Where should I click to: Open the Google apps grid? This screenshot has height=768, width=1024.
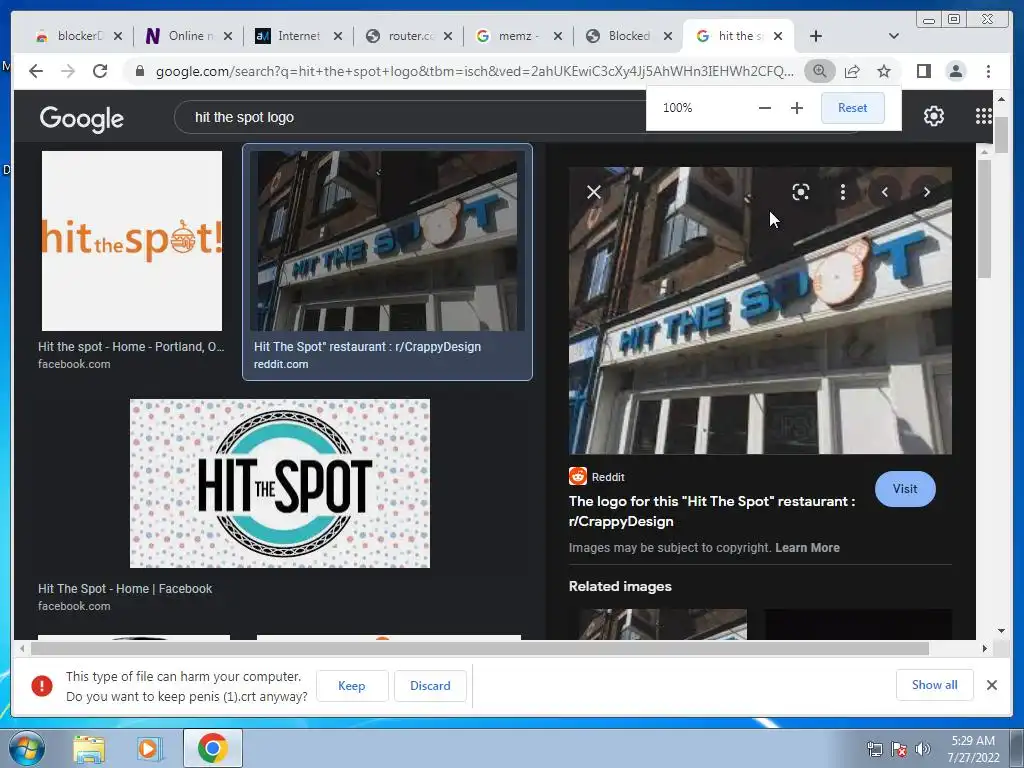[984, 116]
